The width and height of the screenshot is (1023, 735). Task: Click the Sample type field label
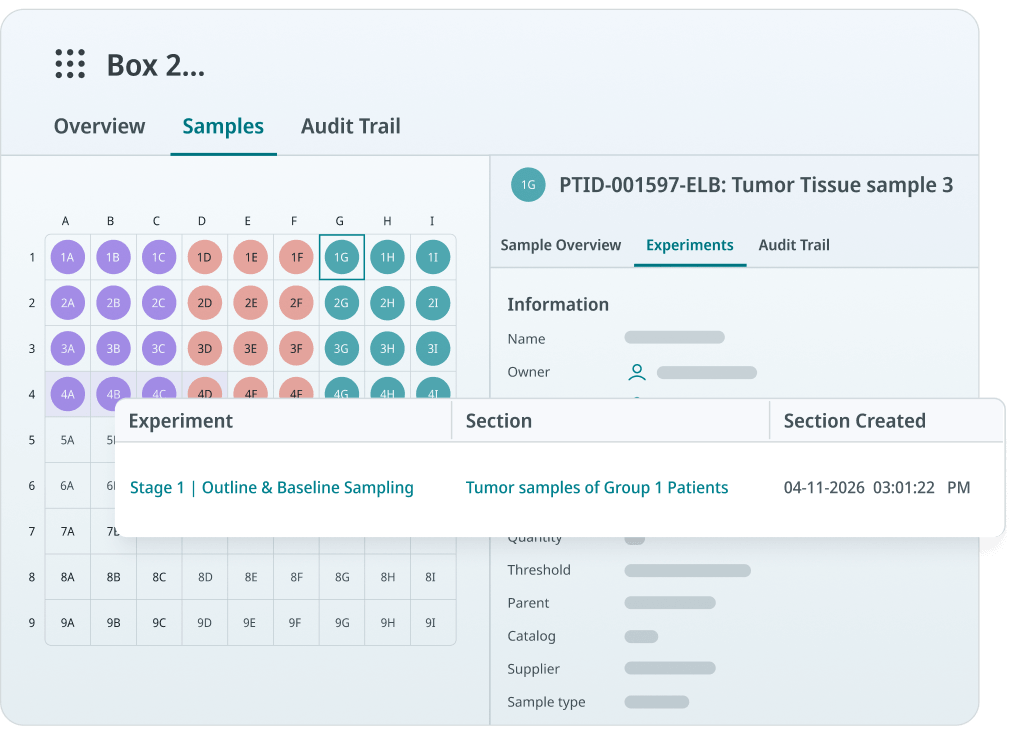pyautogui.click(x=546, y=702)
